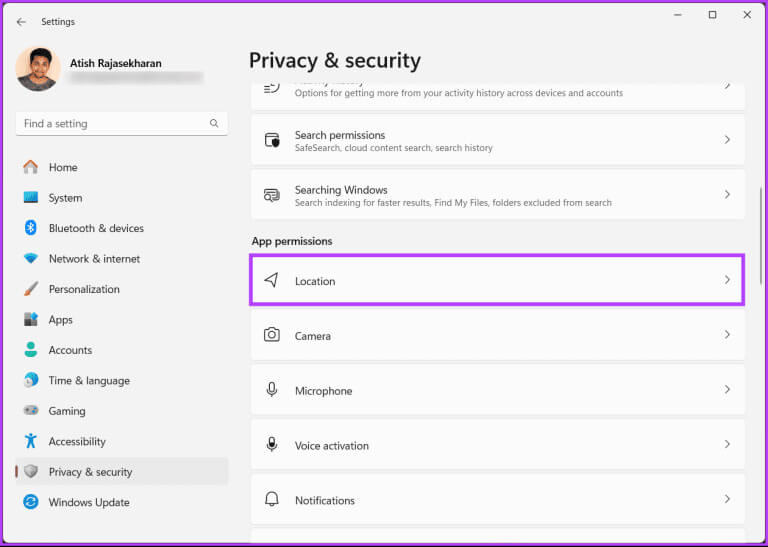Click the back arrow in Settings

coord(21,22)
